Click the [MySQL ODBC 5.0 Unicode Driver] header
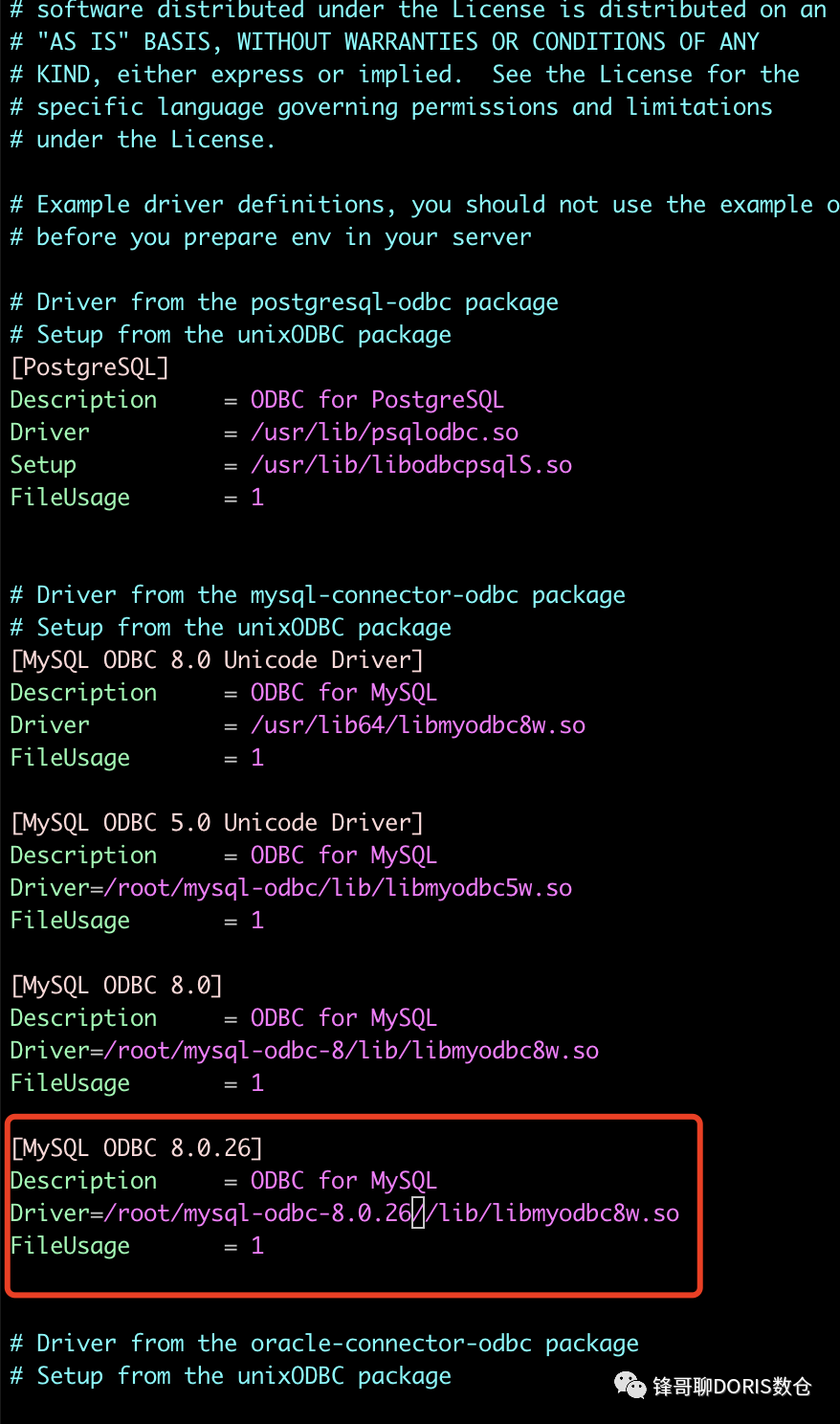840x1424 pixels. (x=216, y=823)
